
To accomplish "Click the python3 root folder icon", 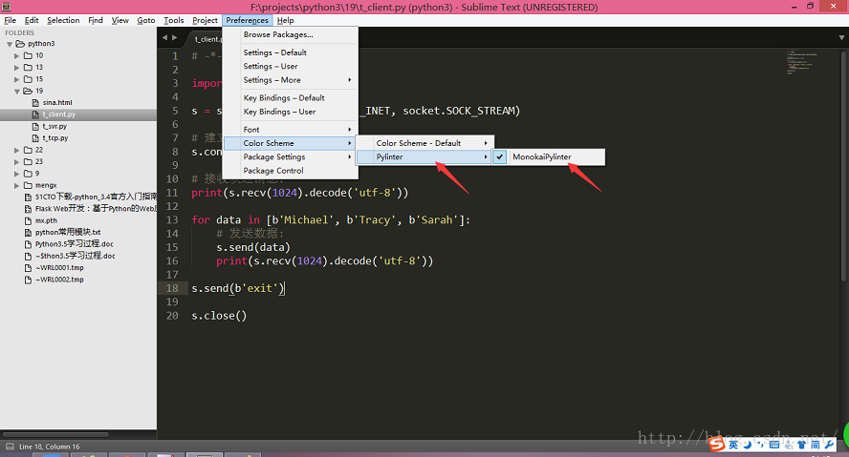I will 20,44.
